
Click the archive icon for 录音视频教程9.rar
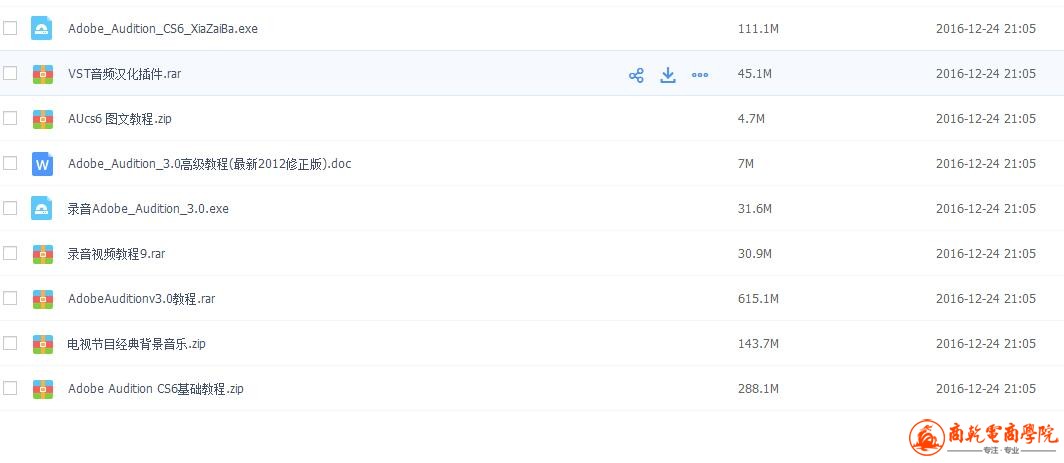point(43,254)
